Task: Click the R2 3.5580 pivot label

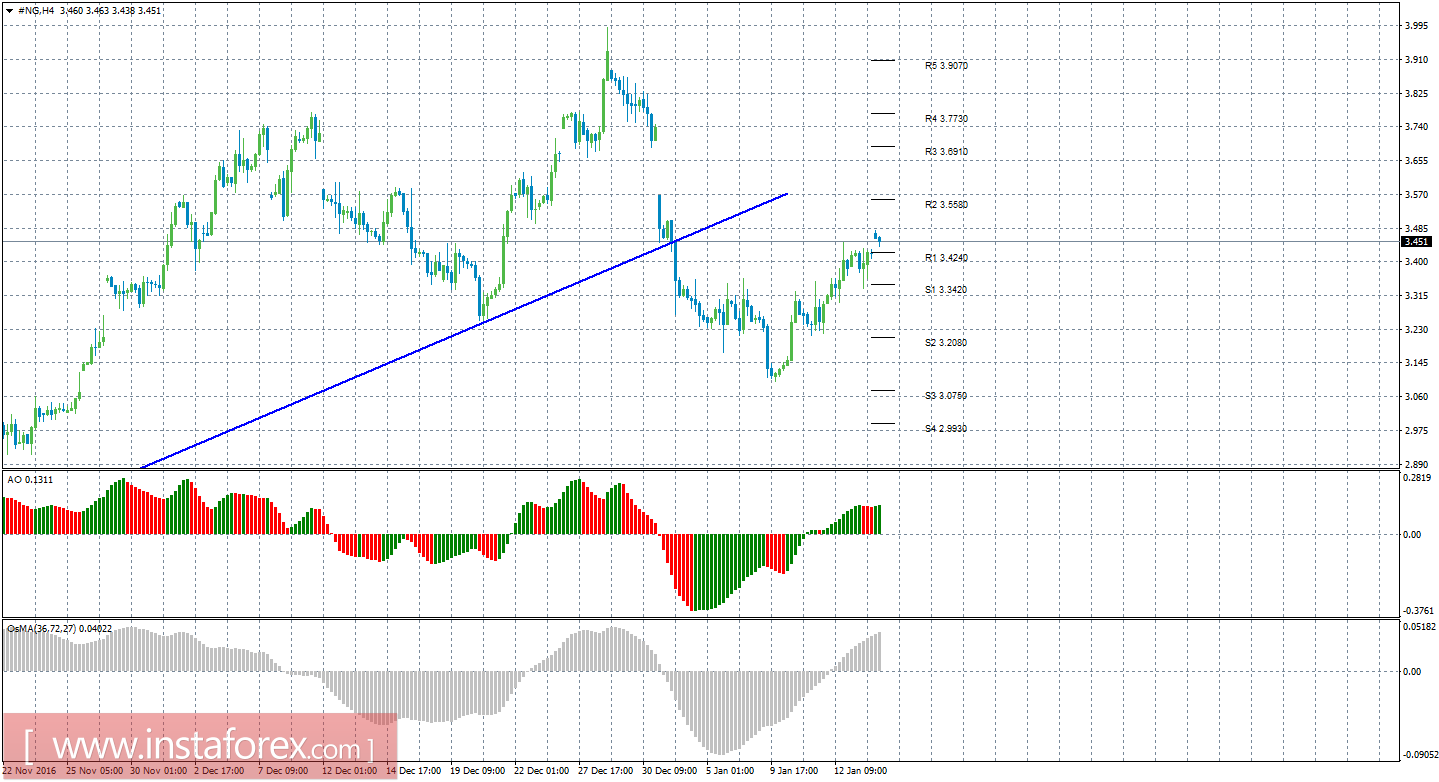Action: coord(946,204)
